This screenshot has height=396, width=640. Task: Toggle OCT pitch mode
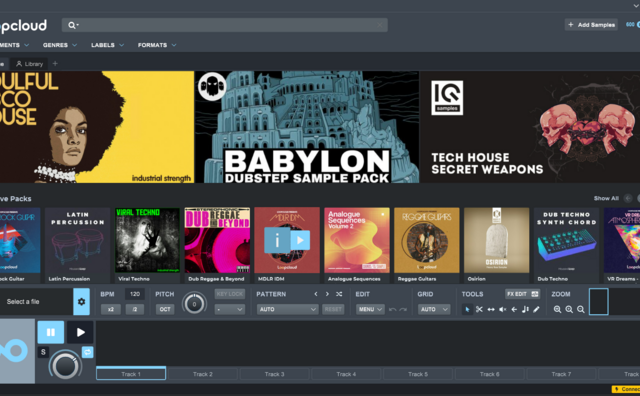click(x=165, y=309)
